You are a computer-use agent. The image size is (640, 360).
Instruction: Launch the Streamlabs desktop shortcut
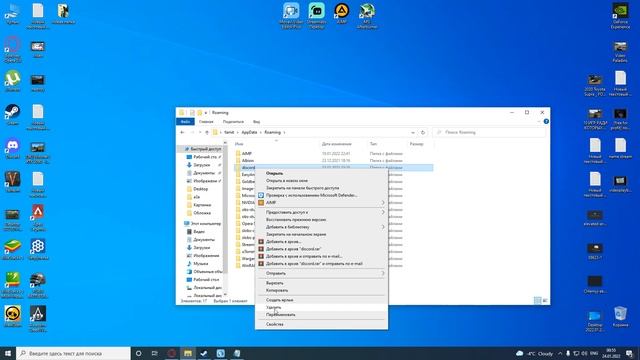pos(316,16)
